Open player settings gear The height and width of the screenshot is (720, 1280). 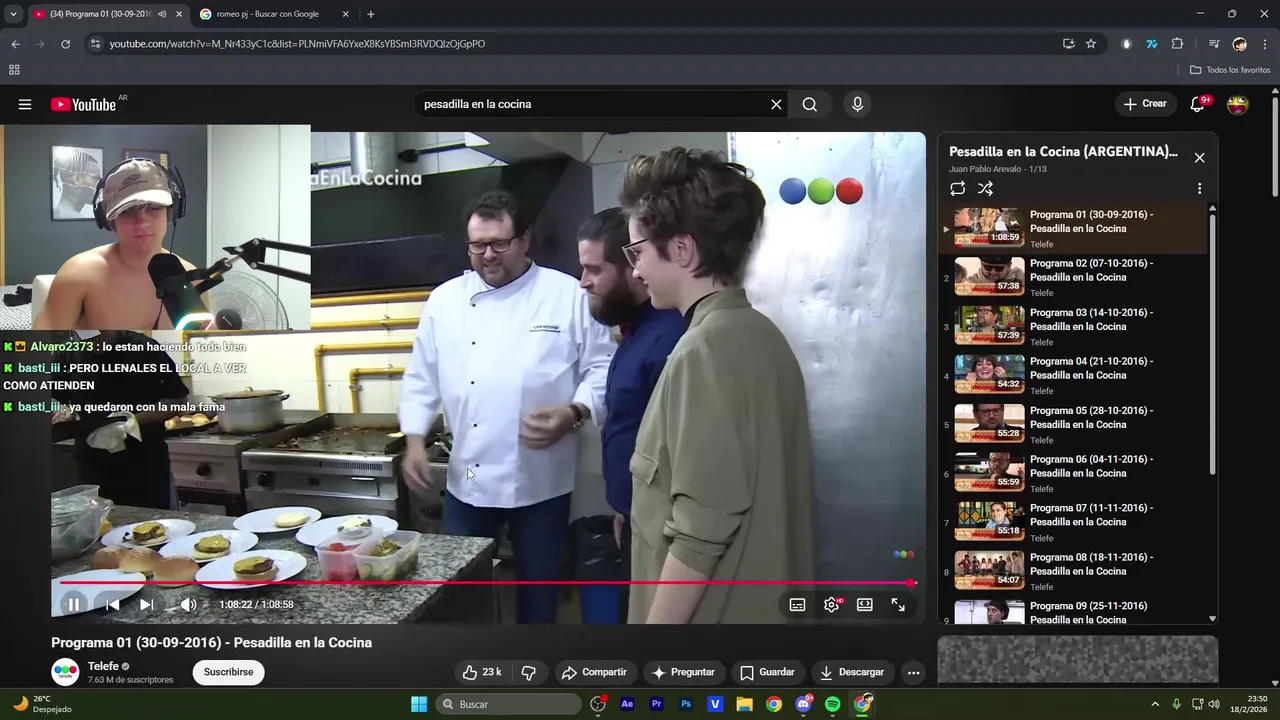(x=831, y=604)
